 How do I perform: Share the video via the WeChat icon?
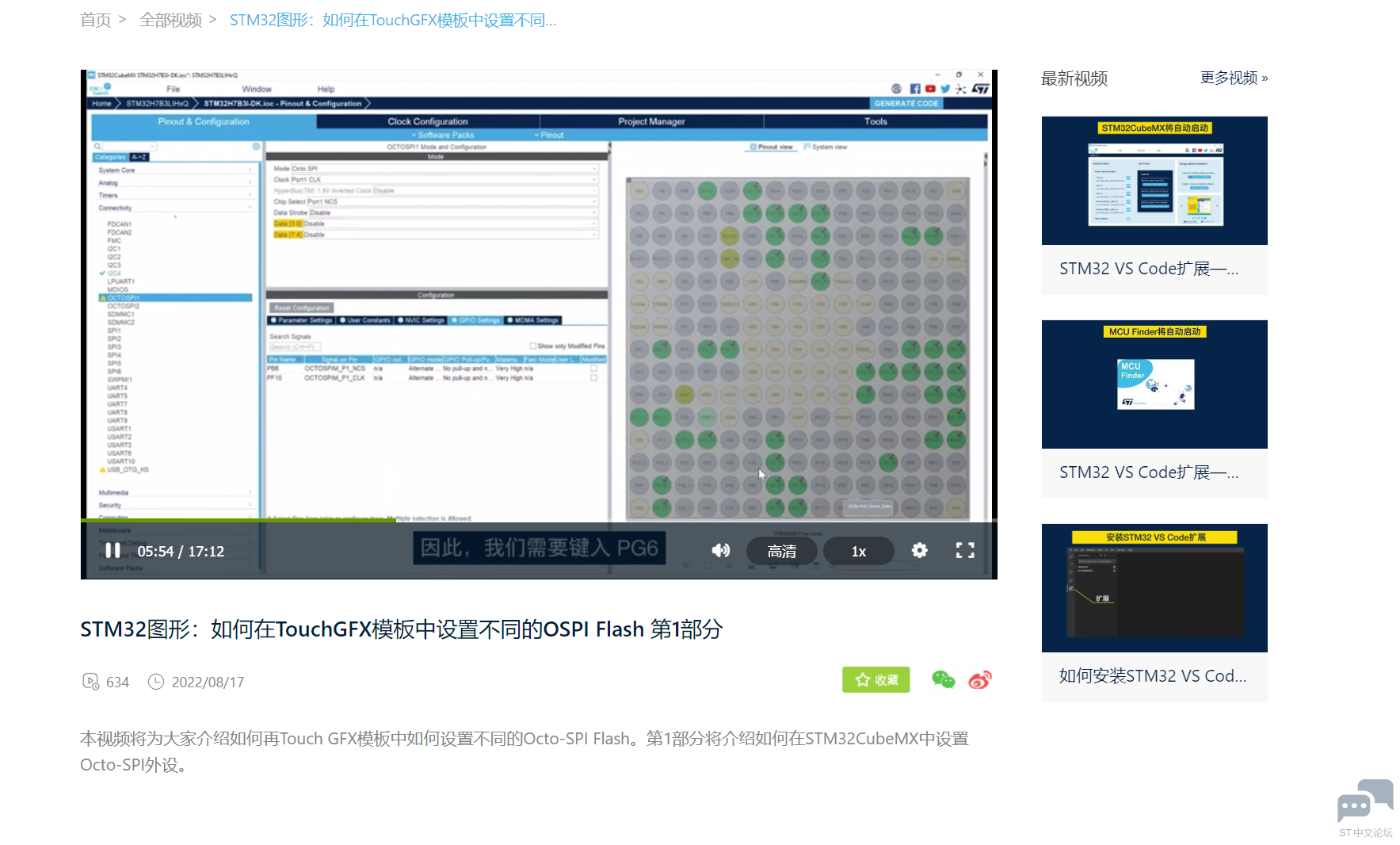coord(943,679)
